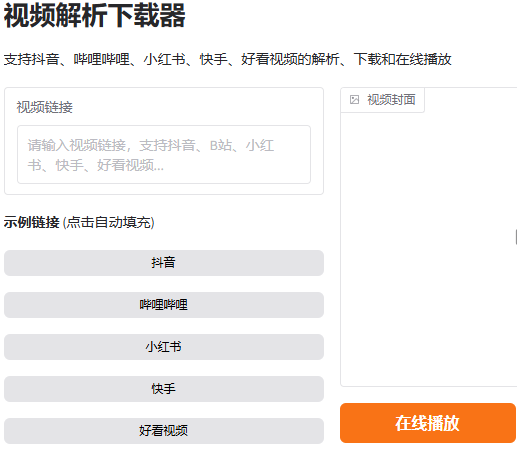The image size is (517, 455).
Task: Fill the 抖音 example link
Action: (x=164, y=263)
